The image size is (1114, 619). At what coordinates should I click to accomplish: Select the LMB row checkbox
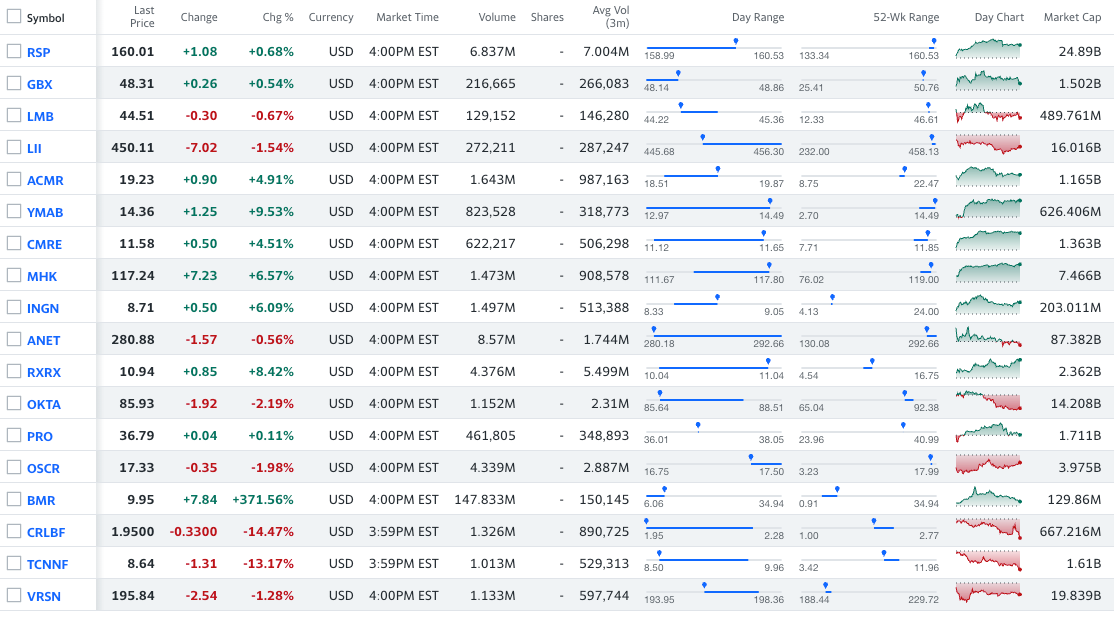[x=13, y=115]
